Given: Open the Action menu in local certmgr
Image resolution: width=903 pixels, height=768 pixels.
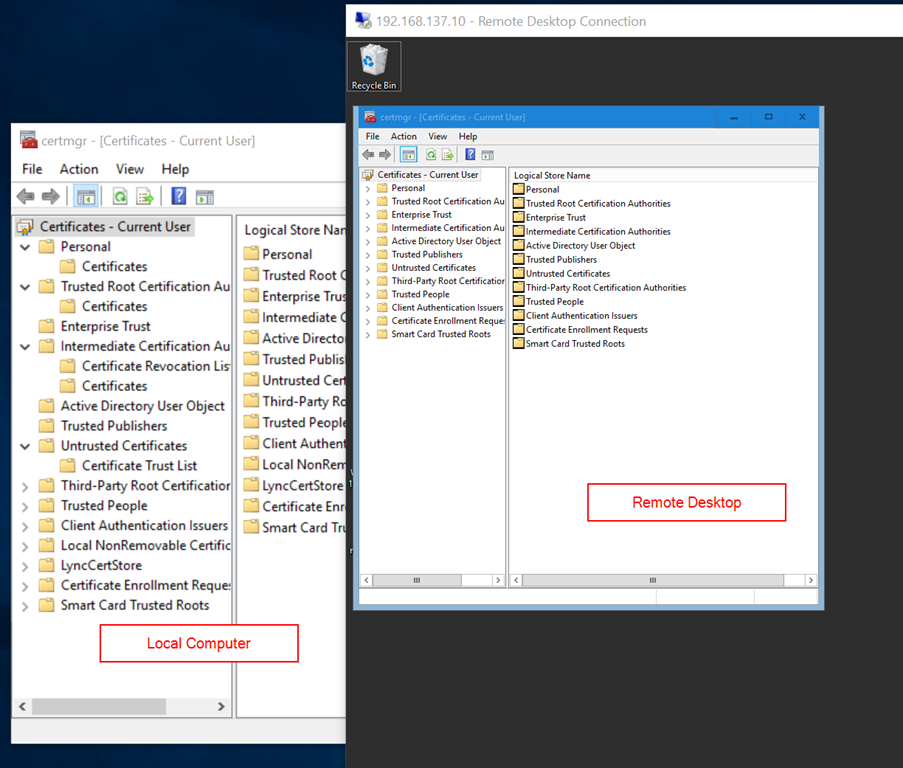Looking at the screenshot, I should (78, 169).
